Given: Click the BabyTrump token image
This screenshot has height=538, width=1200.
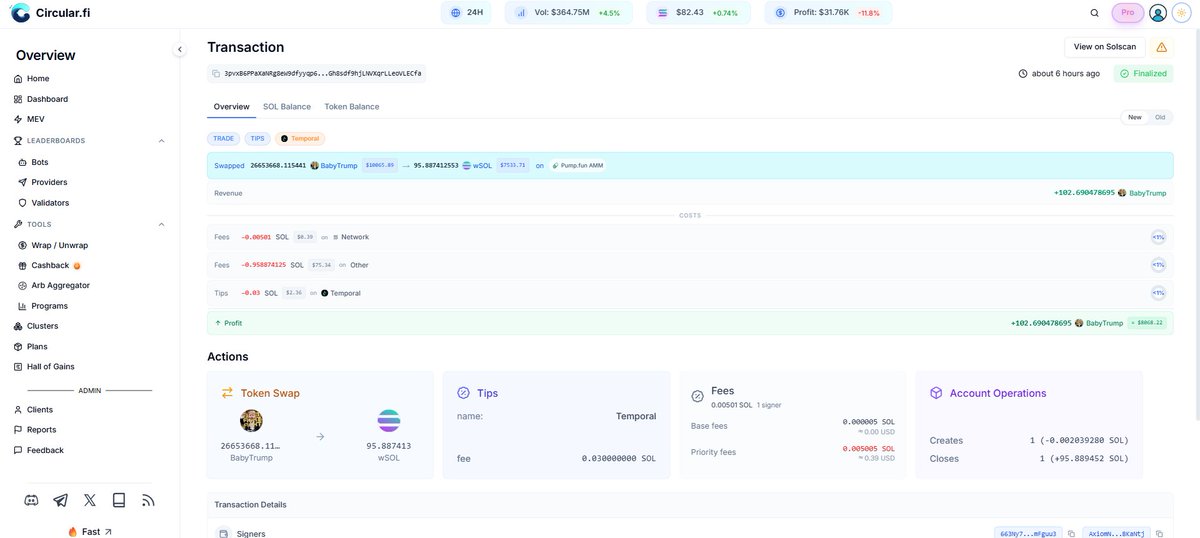Looking at the screenshot, I should (251, 420).
